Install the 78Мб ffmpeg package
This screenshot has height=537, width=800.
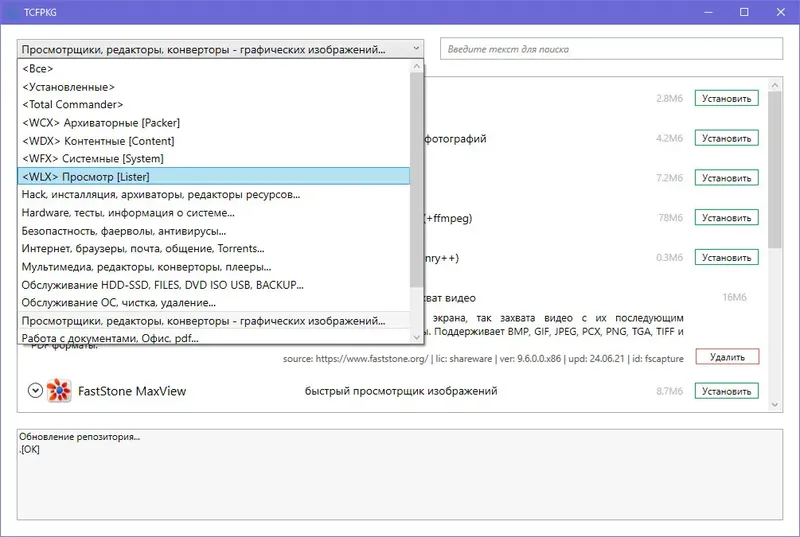click(x=727, y=218)
